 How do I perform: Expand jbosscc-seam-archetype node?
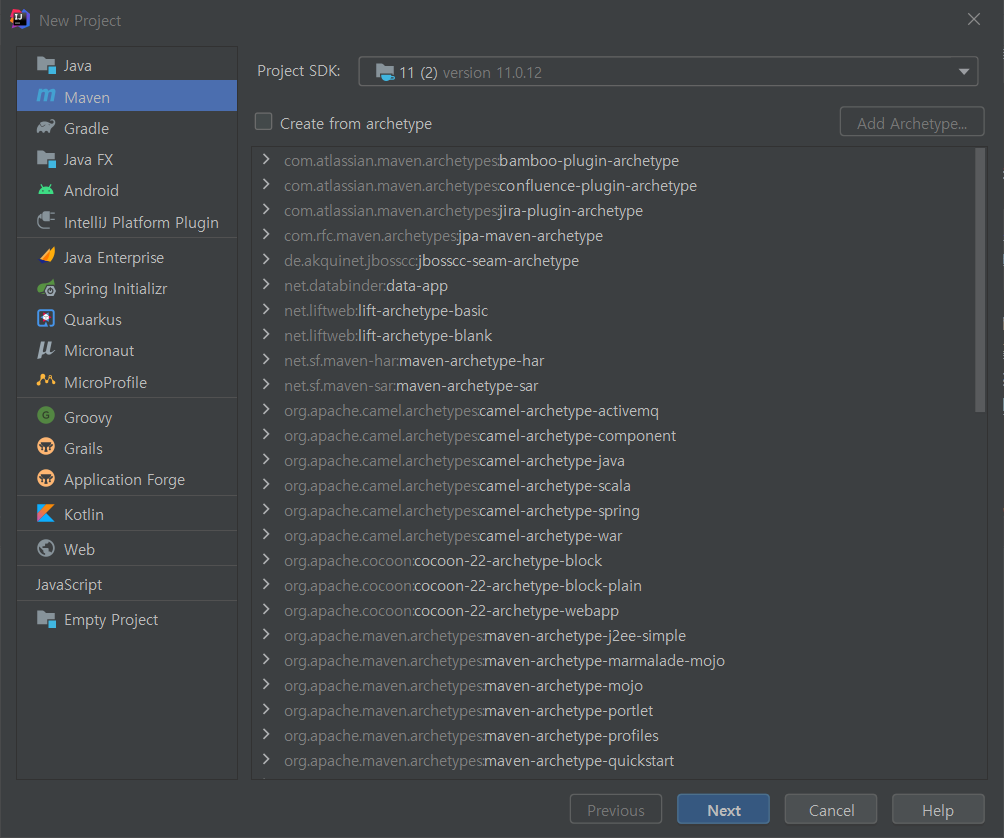266,259
